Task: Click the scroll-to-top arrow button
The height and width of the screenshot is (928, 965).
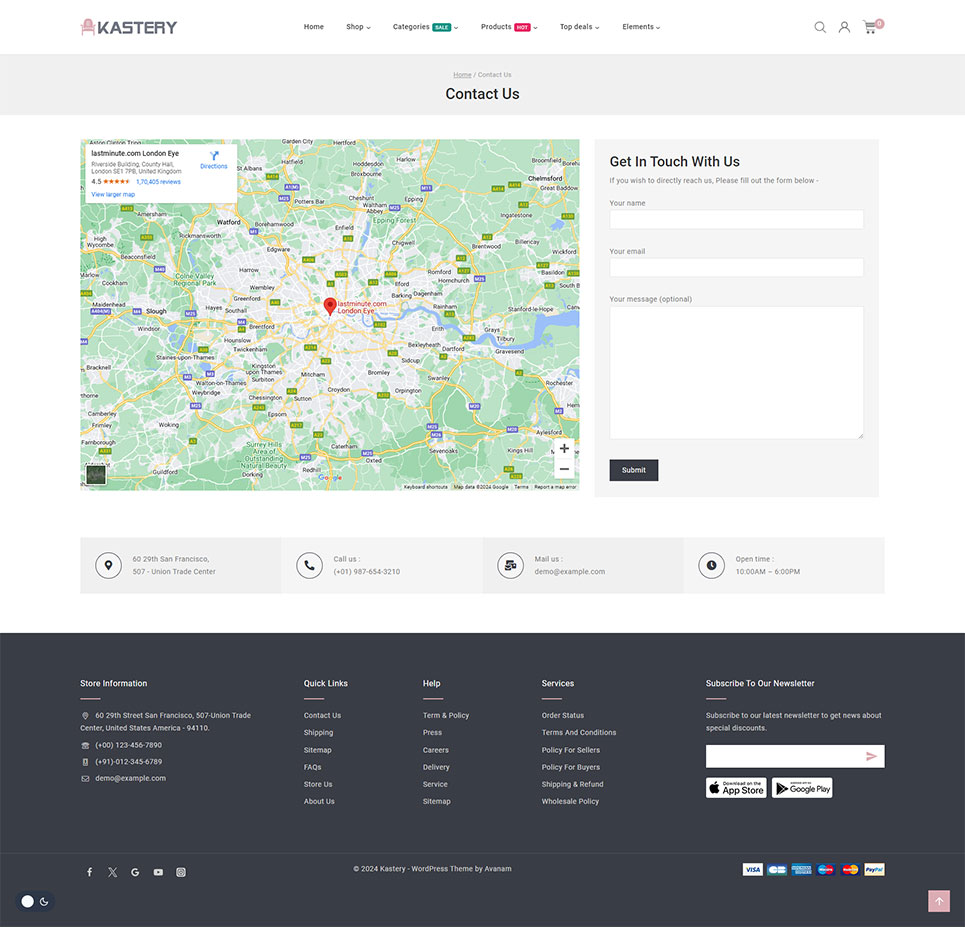Action: pos(938,901)
